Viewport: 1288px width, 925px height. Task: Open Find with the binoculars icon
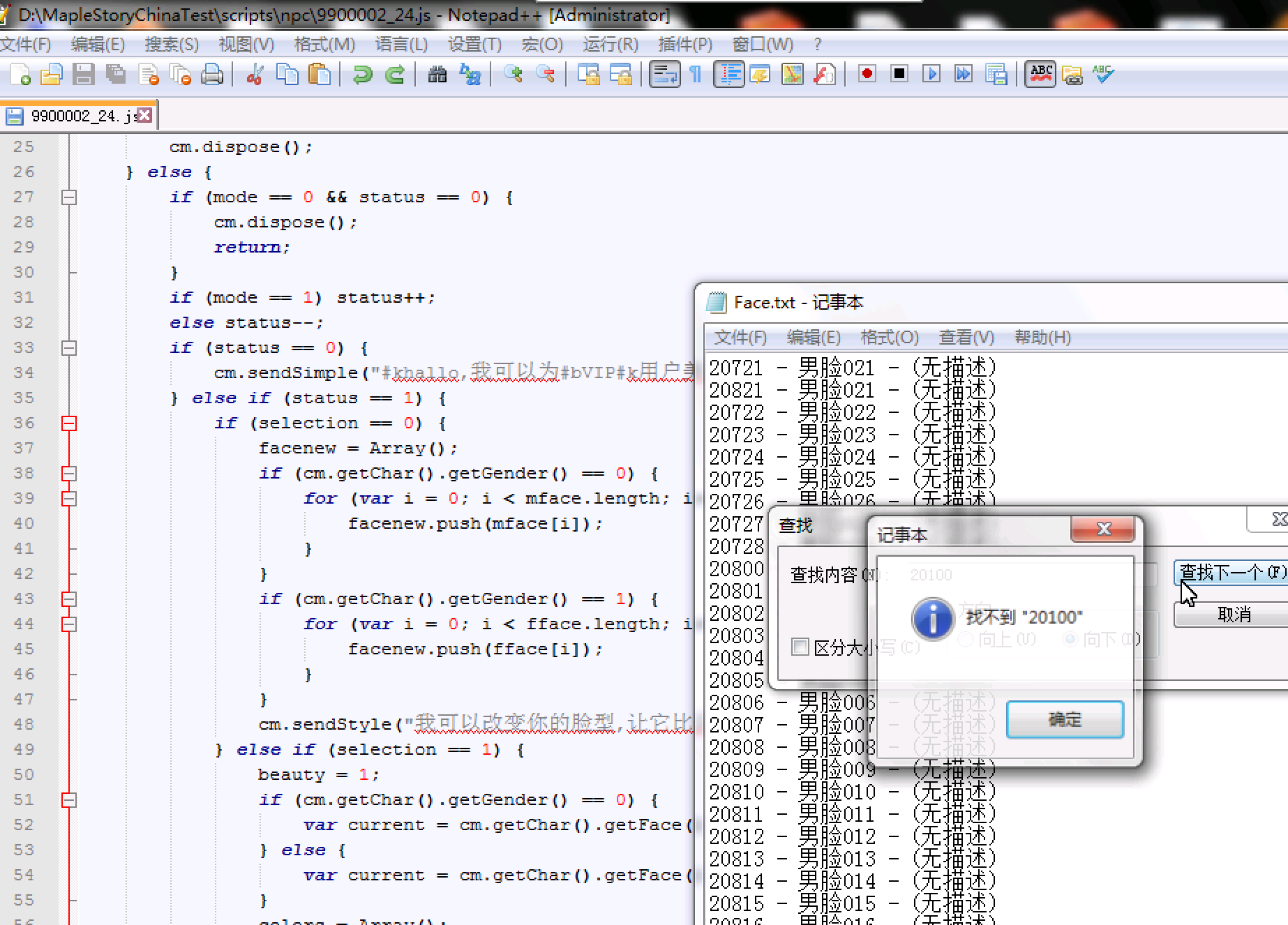tap(437, 75)
